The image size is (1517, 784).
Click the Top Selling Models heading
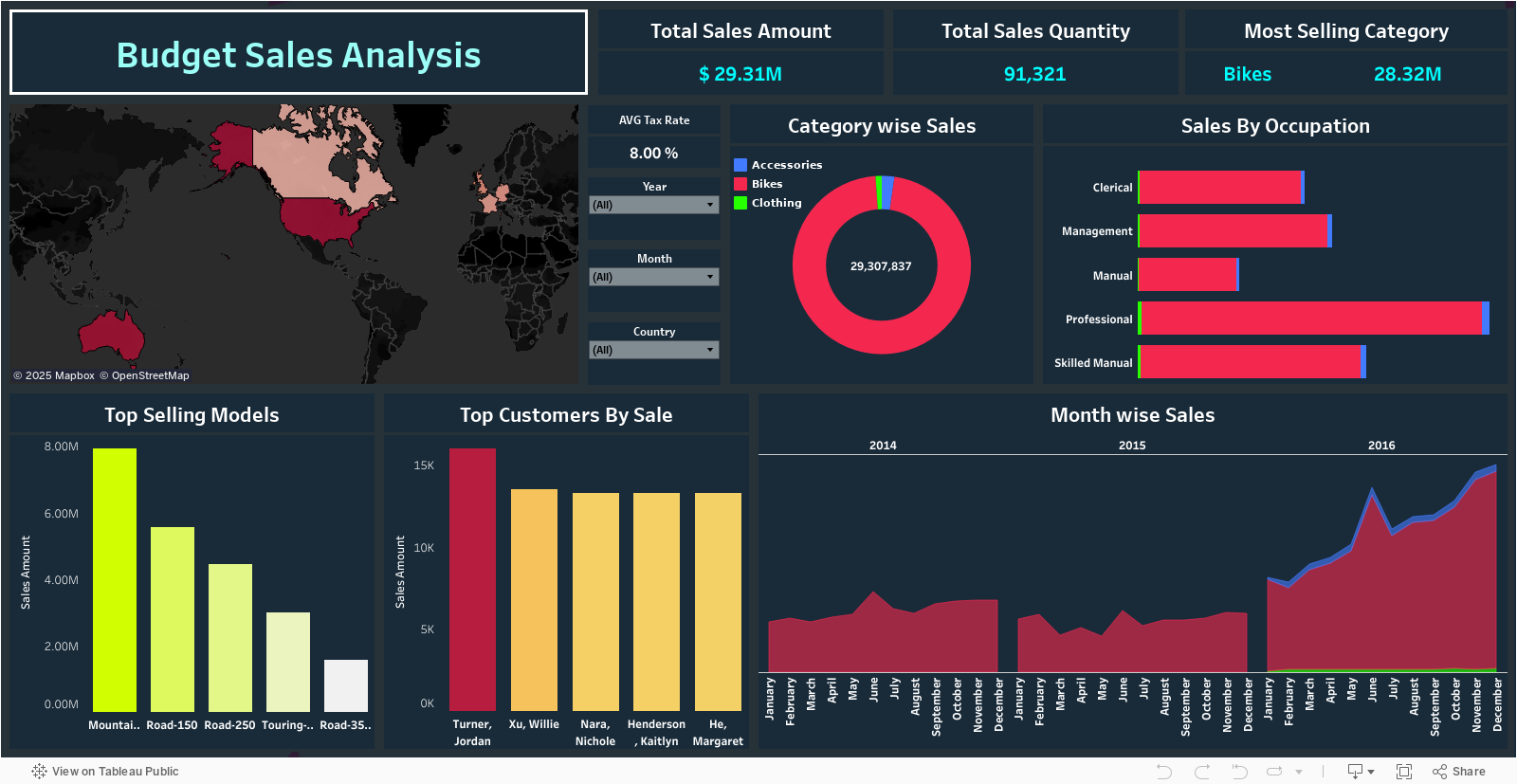pyautogui.click(x=192, y=415)
